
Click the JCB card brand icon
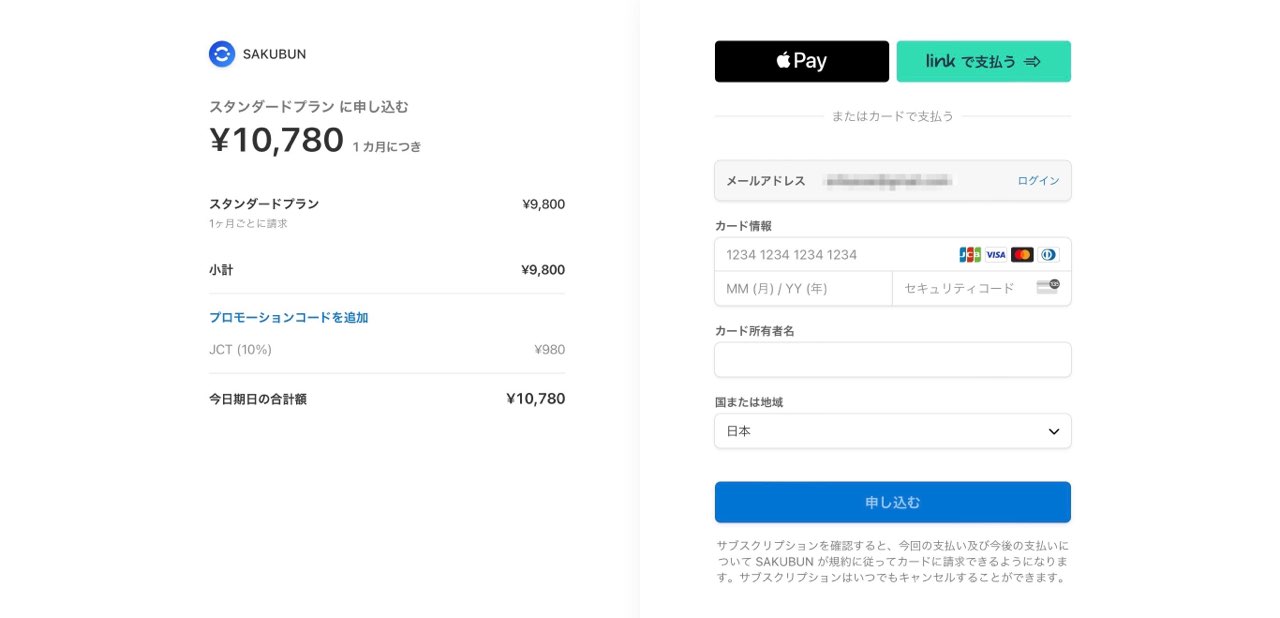click(x=969, y=255)
